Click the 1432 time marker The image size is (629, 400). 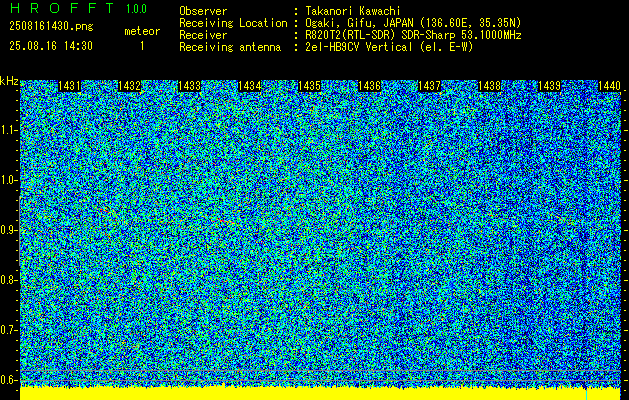[130, 85]
